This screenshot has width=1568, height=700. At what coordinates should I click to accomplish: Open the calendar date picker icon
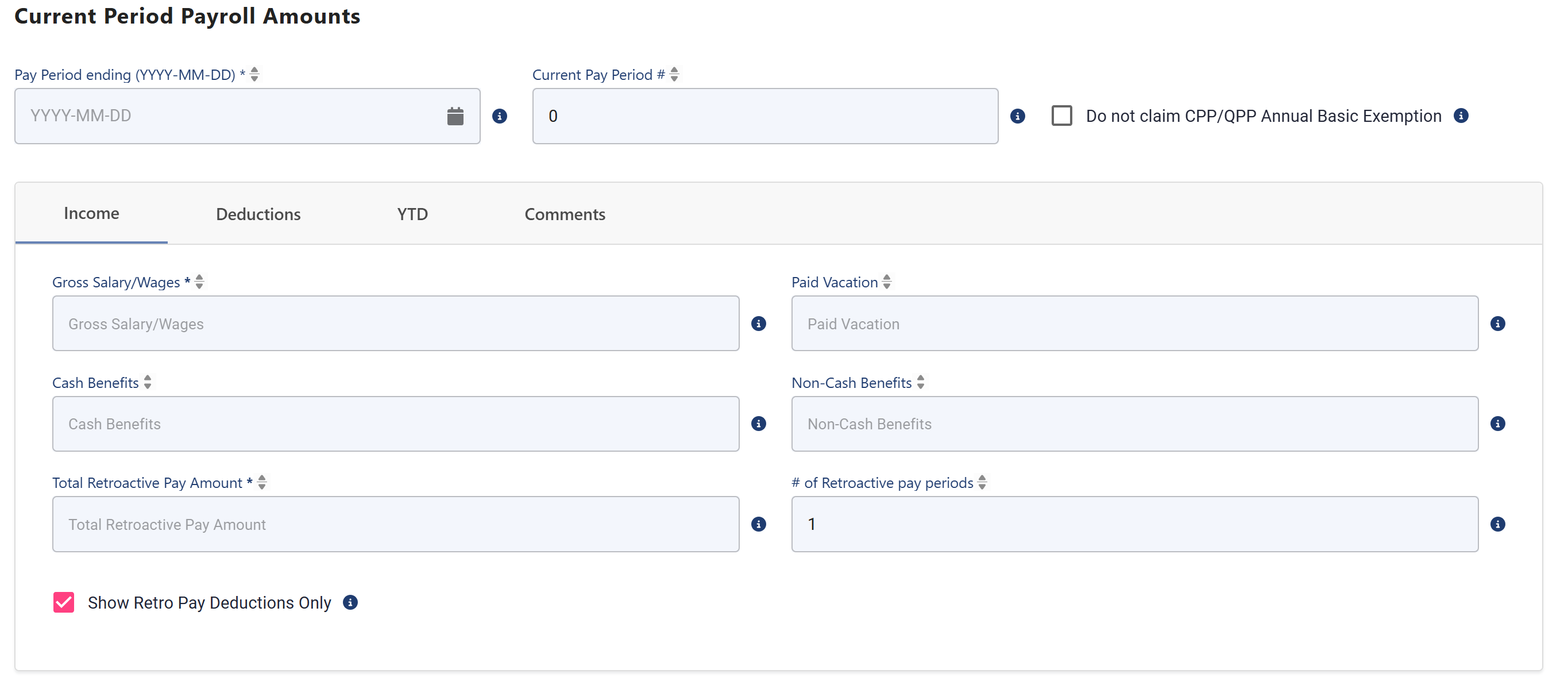[455, 116]
